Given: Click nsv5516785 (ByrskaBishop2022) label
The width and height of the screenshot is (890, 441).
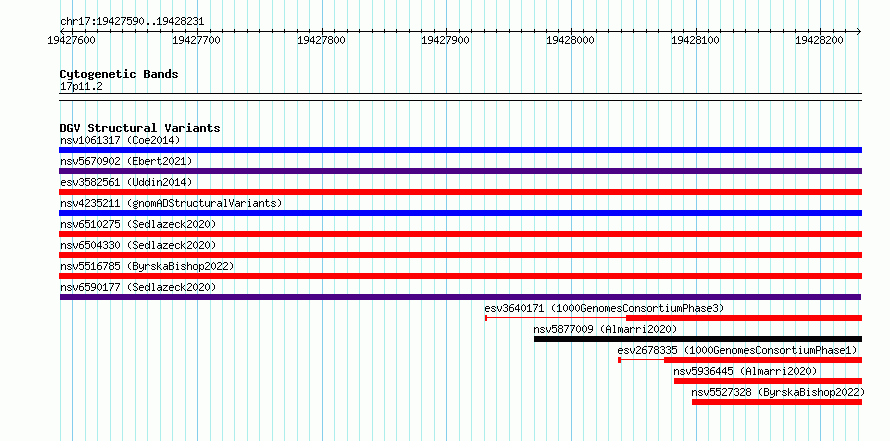Looking at the screenshot, I should pyautogui.click(x=147, y=266).
